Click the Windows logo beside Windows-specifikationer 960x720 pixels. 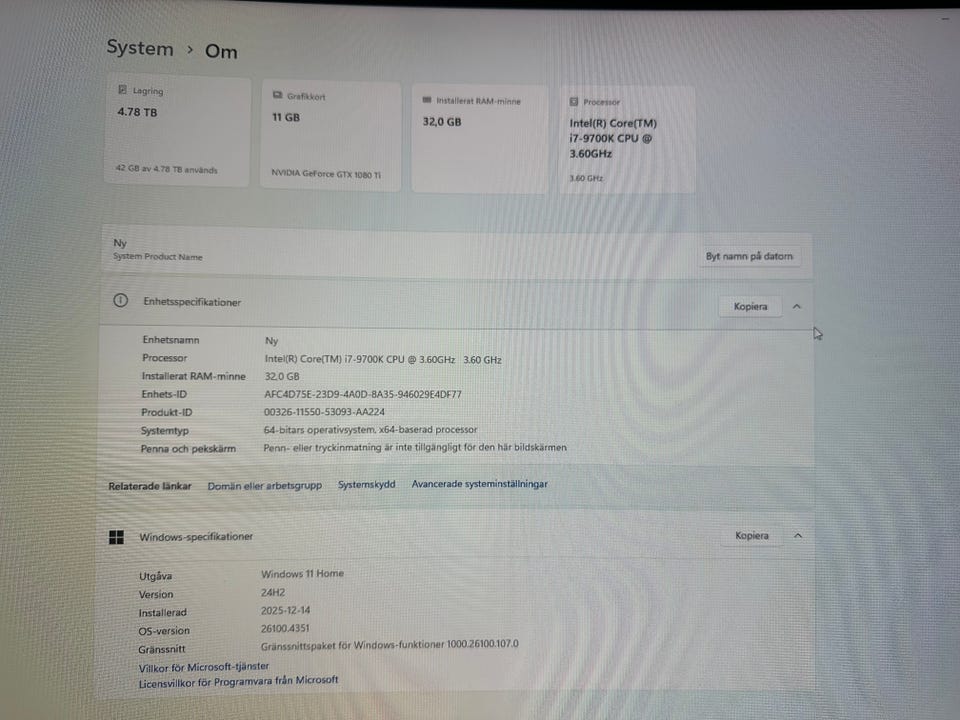(116, 537)
